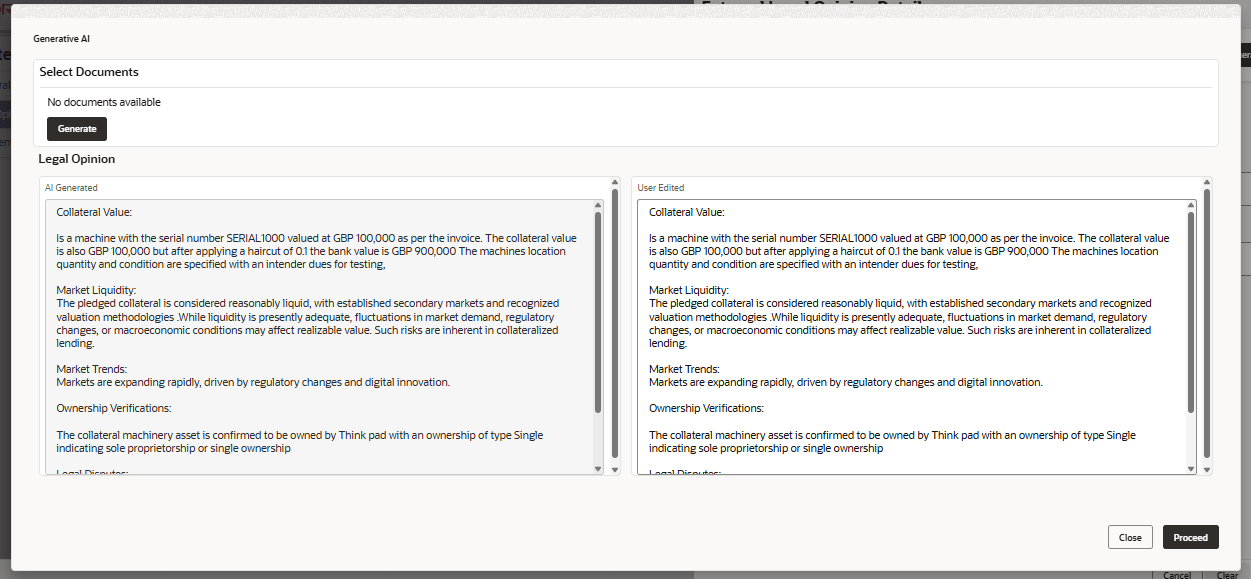The image size is (1251, 579).
Task: Click the Select Documents heading
Action: point(89,72)
